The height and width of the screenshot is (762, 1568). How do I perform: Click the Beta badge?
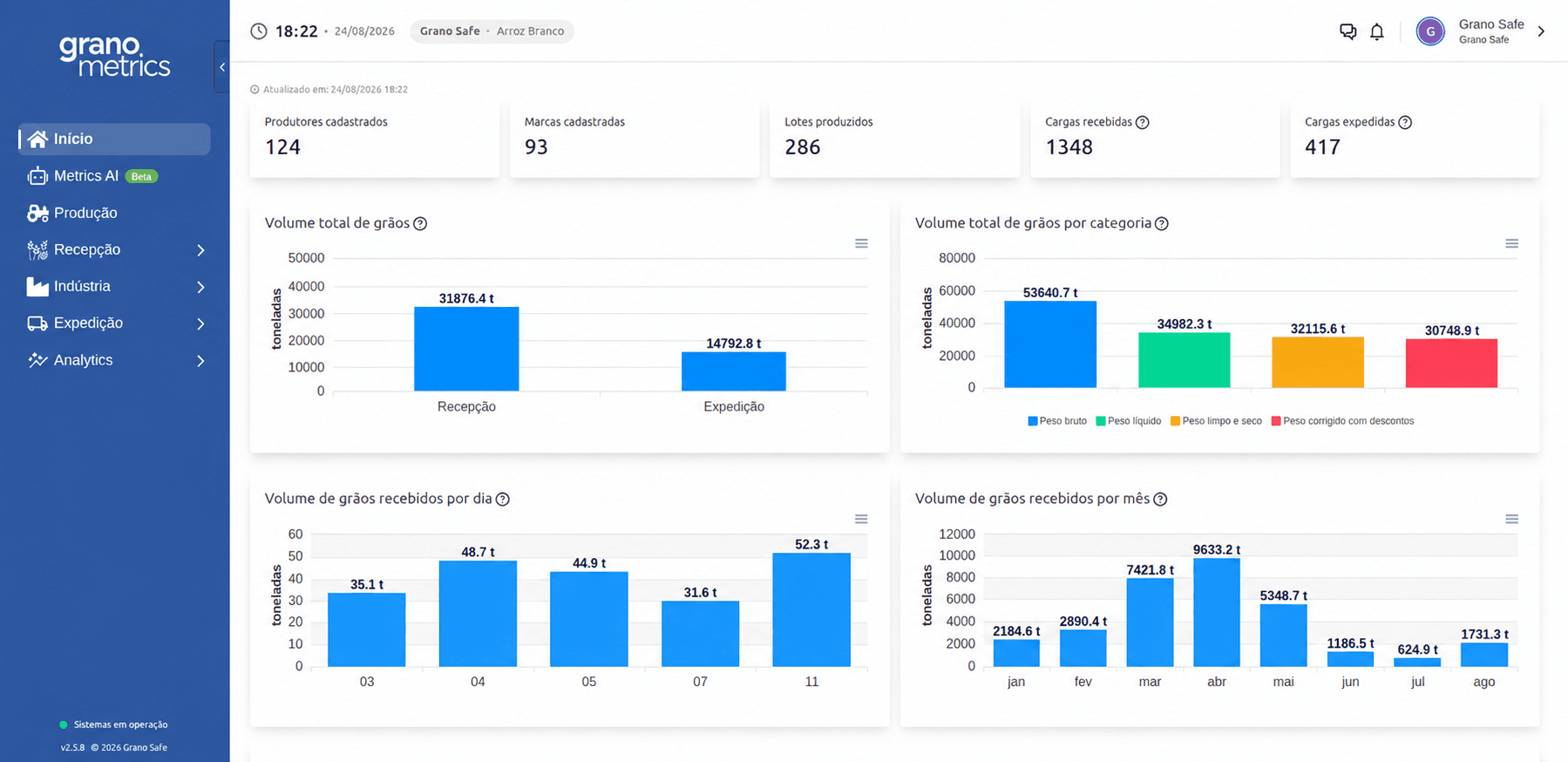tap(141, 176)
